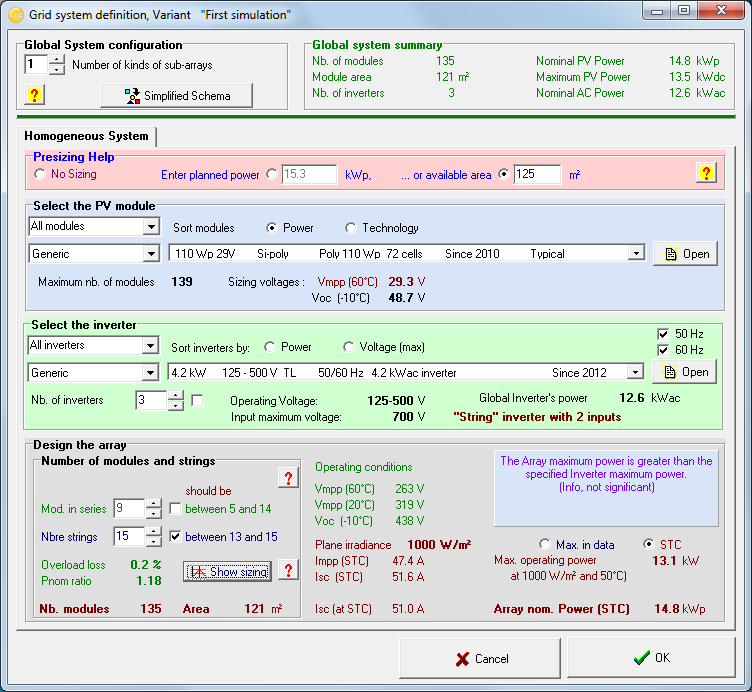
Task: Click the Mod. in series input field
Action: click(x=129, y=508)
